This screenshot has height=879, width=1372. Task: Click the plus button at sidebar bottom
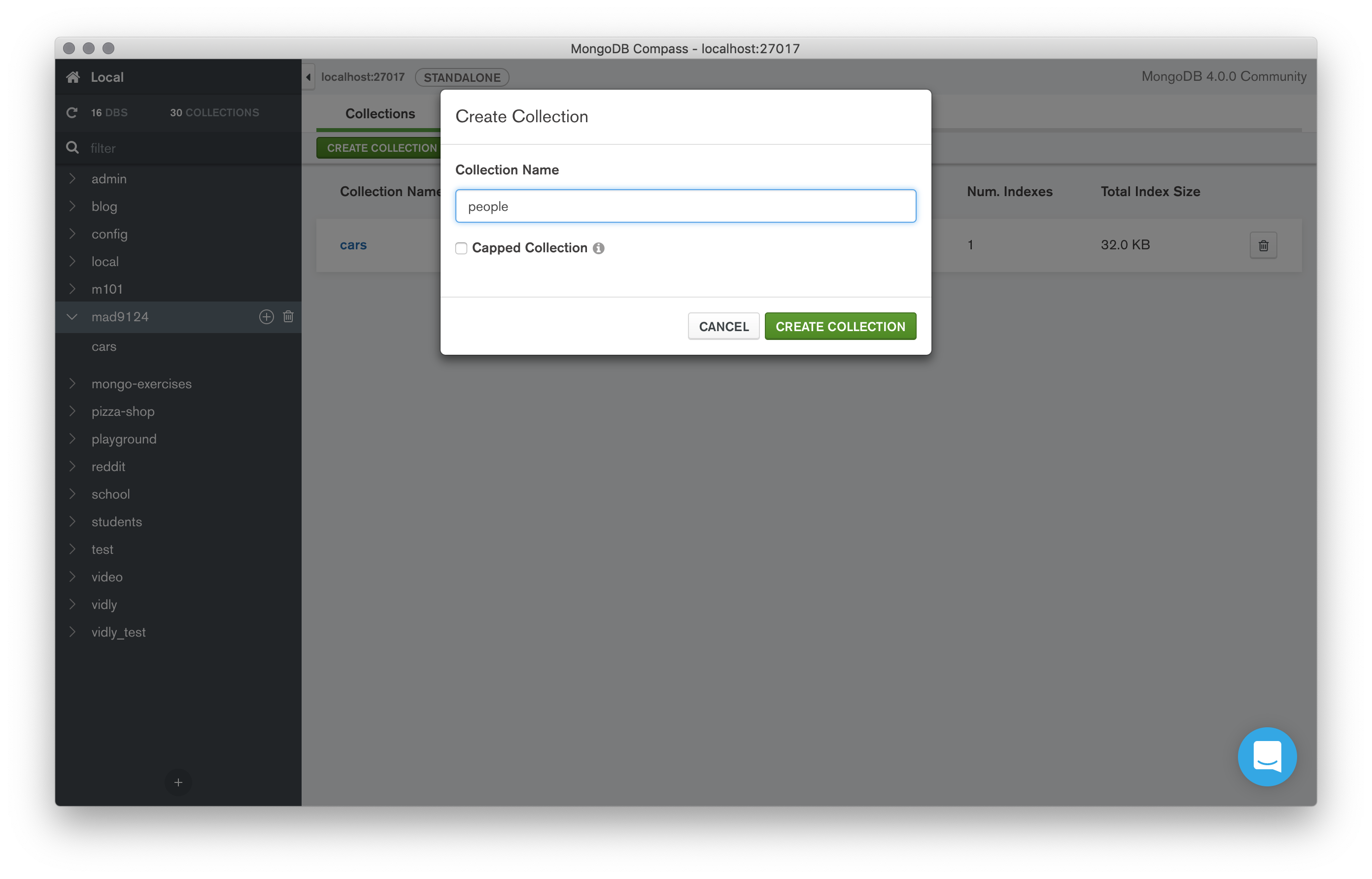click(x=178, y=782)
